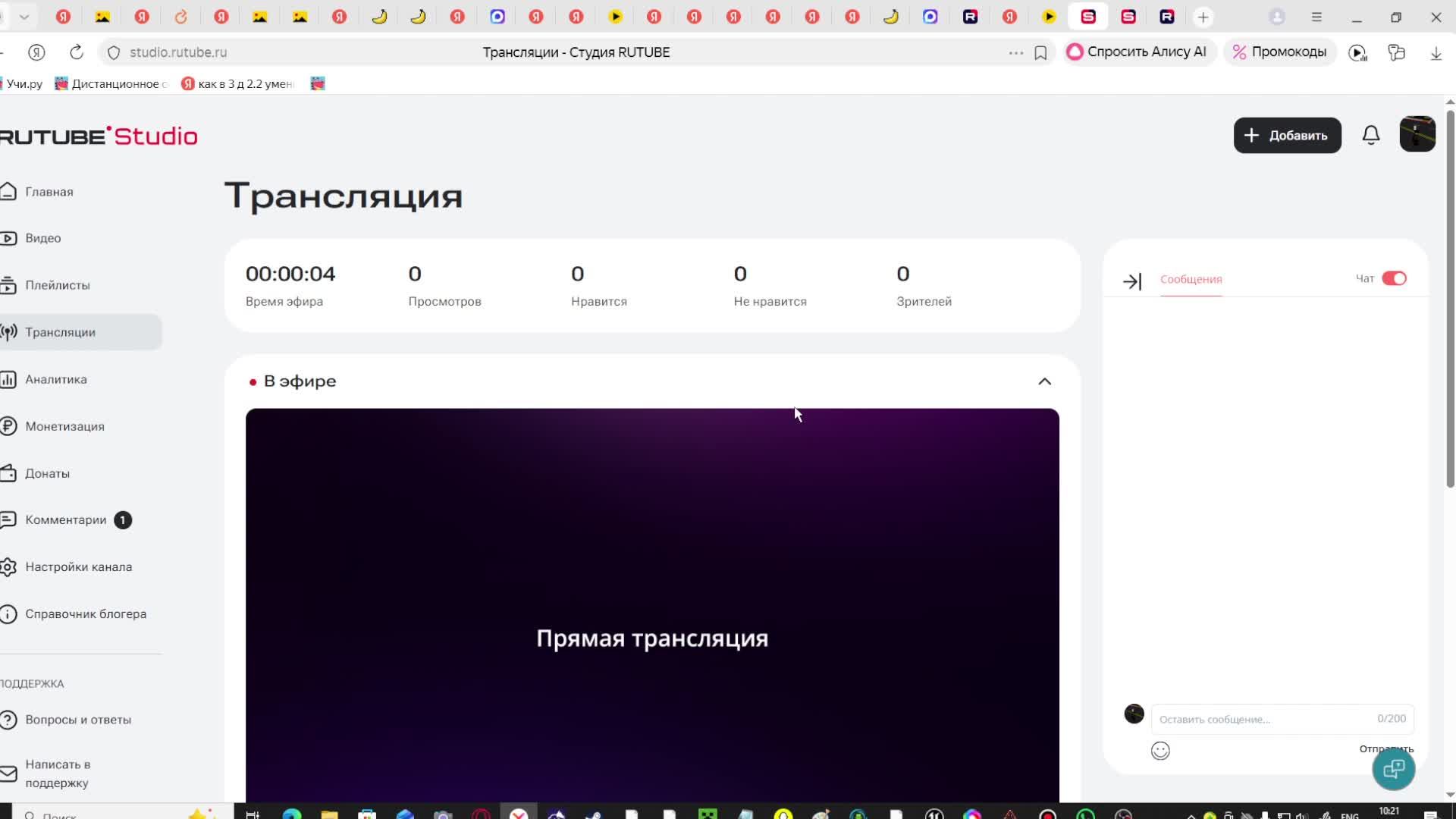Collapse the chat panel with the arrow icon

click(x=1131, y=282)
